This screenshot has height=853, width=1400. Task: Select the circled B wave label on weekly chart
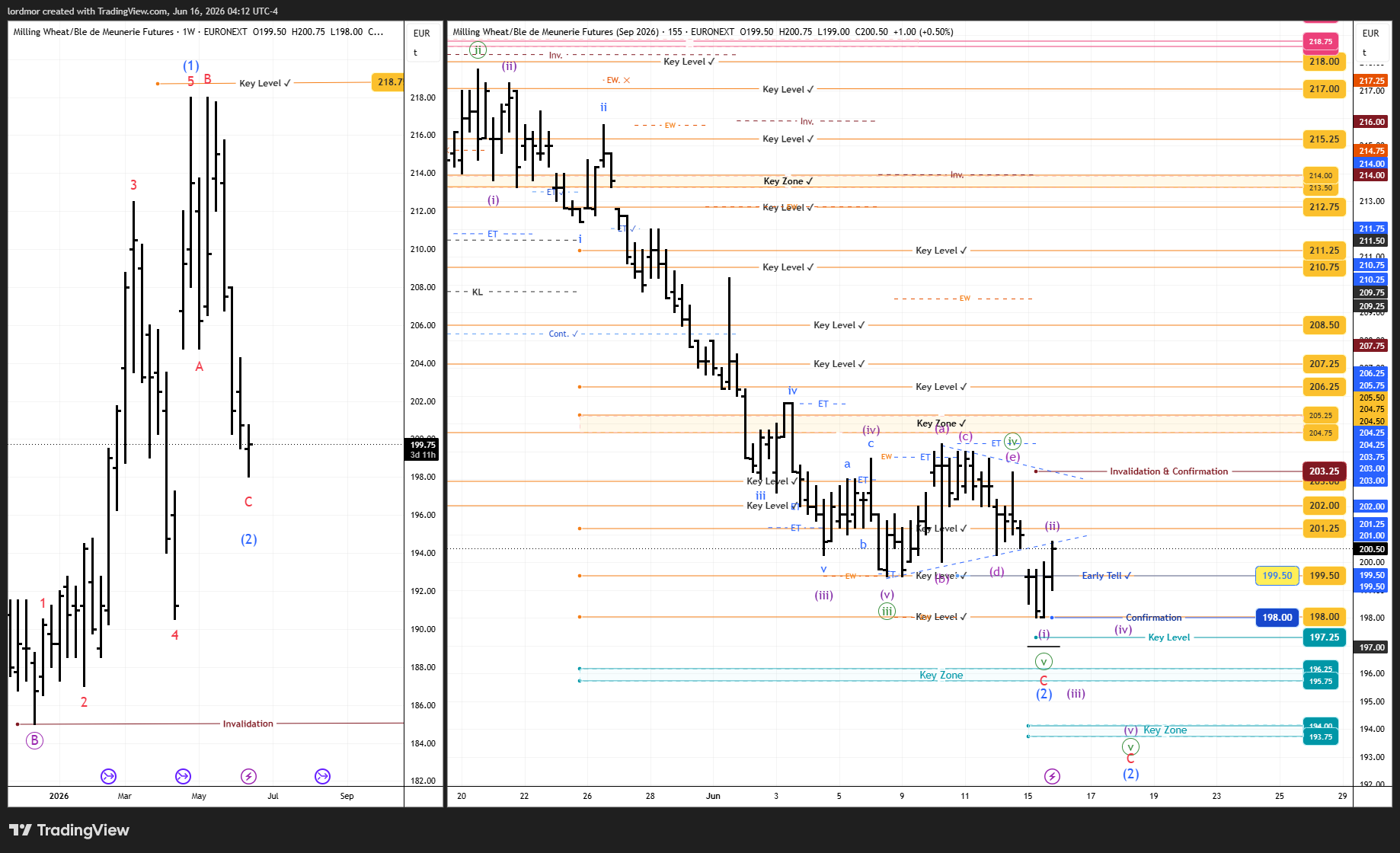(x=34, y=740)
